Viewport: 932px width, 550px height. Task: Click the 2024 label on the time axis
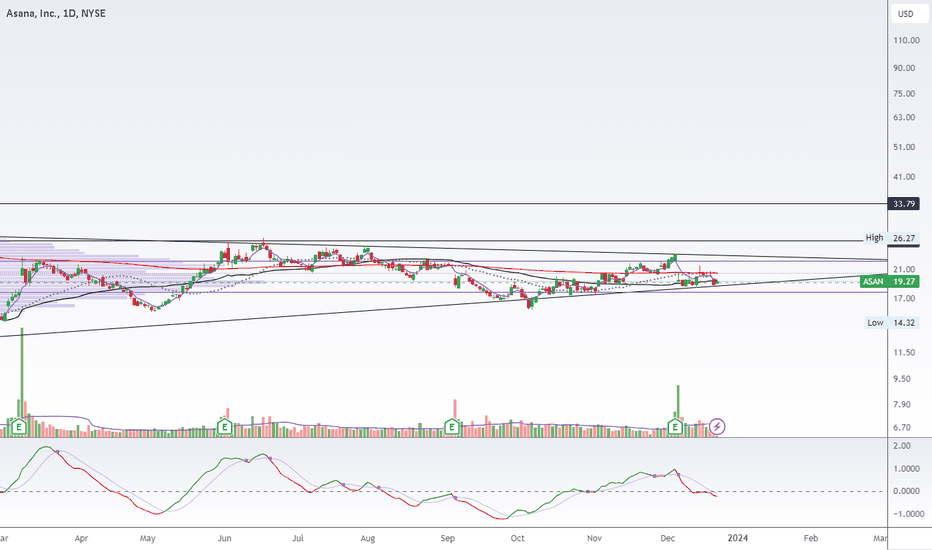pyautogui.click(x=738, y=538)
